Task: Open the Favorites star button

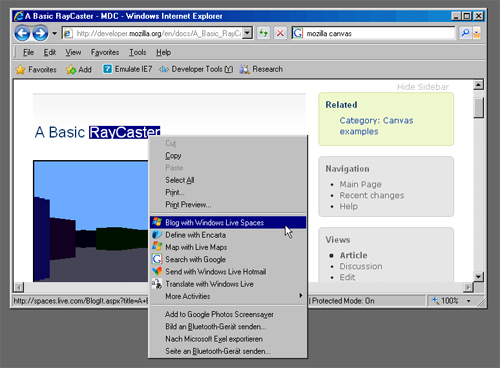Action: 36,69
